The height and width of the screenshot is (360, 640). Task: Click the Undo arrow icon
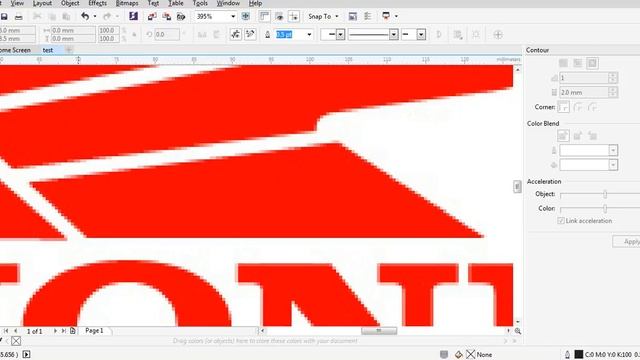coord(85,16)
